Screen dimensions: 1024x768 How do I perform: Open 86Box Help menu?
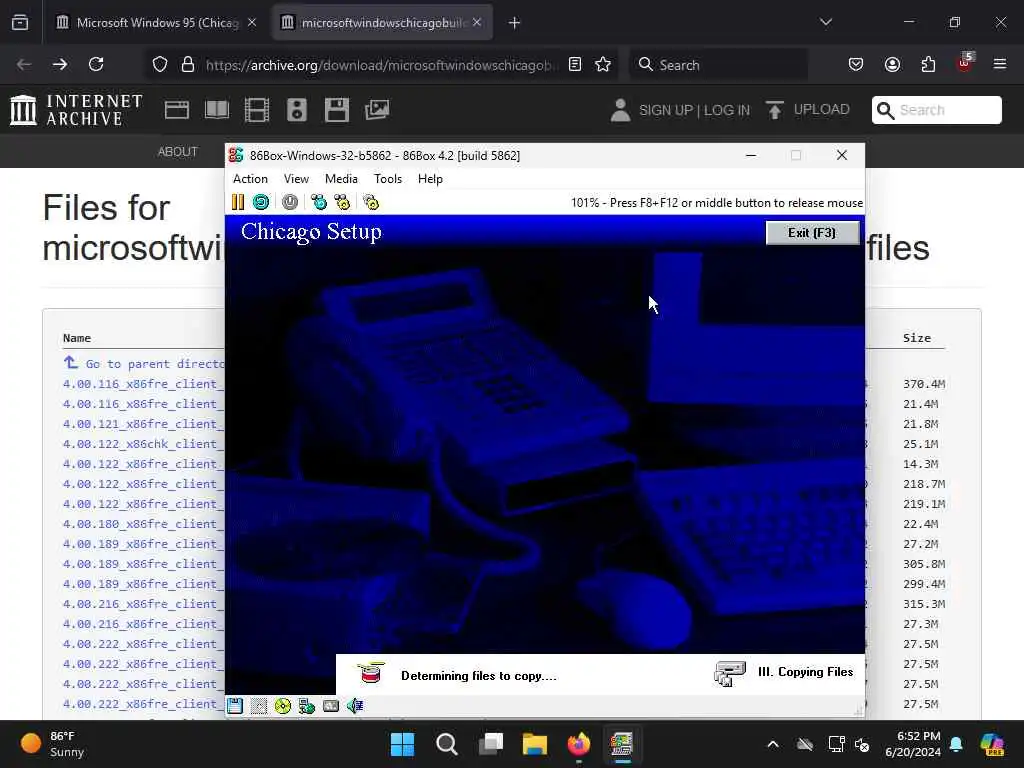(x=430, y=179)
